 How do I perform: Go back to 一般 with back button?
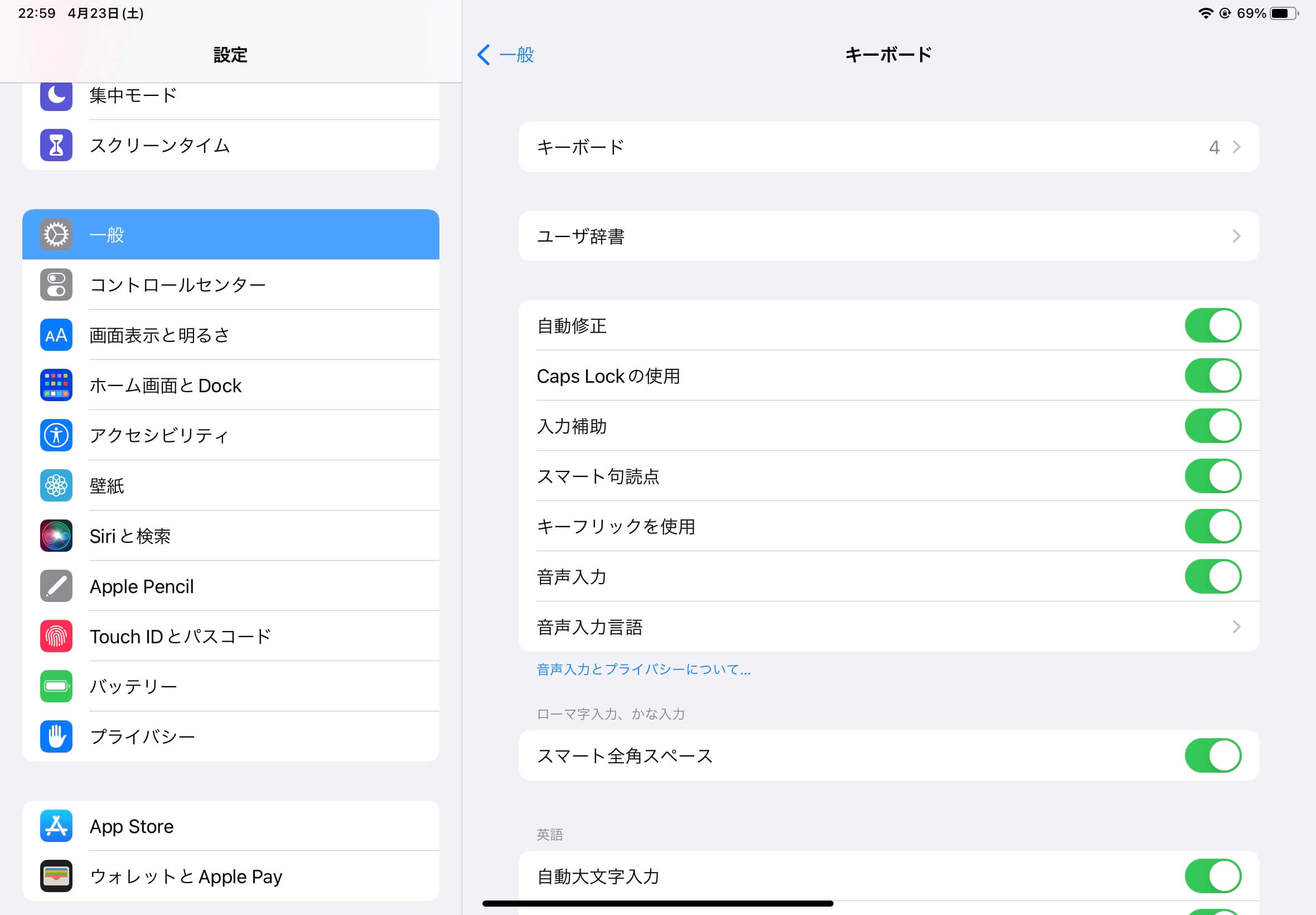point(505,55)
